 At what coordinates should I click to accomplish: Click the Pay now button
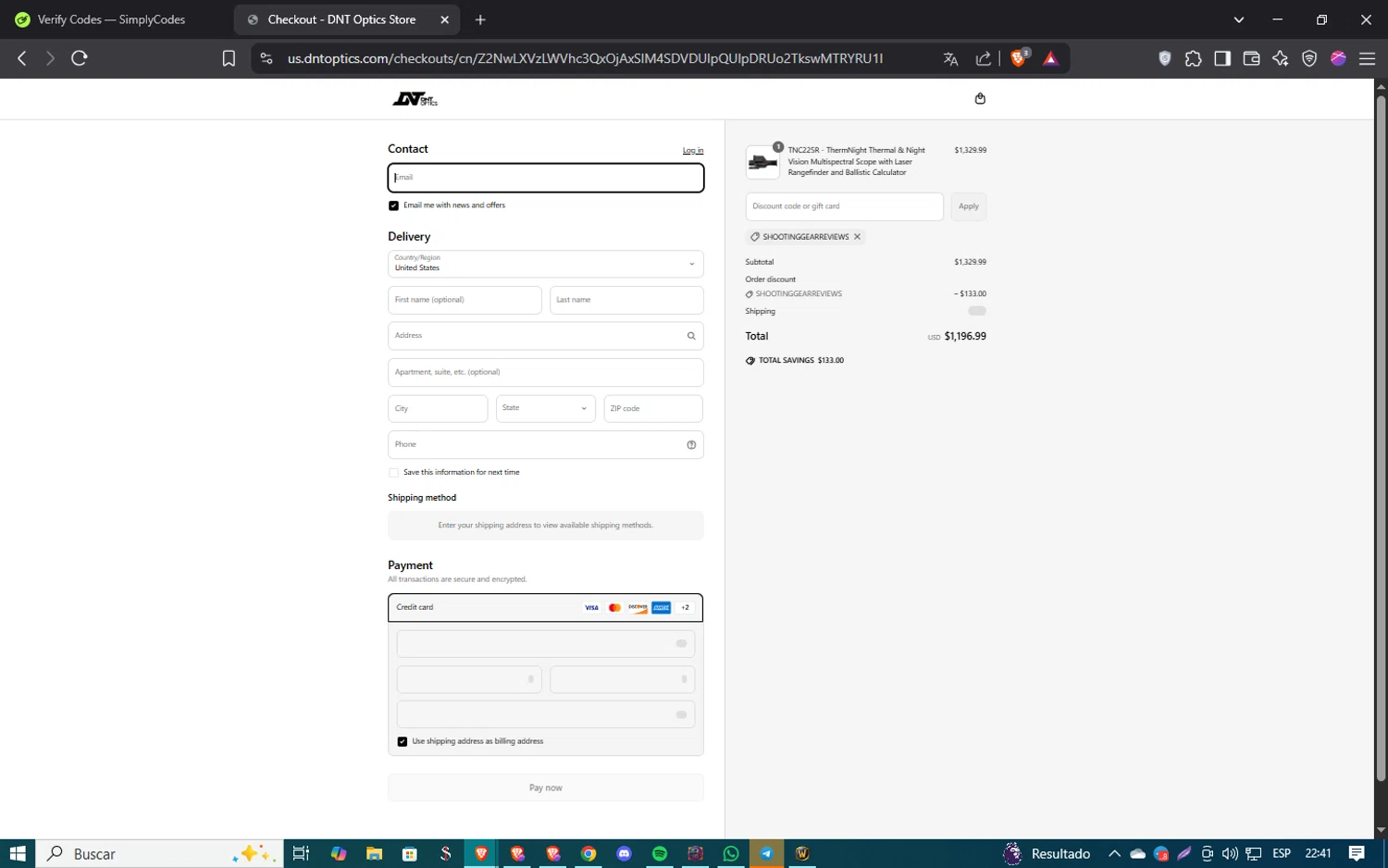coord(546,787)
